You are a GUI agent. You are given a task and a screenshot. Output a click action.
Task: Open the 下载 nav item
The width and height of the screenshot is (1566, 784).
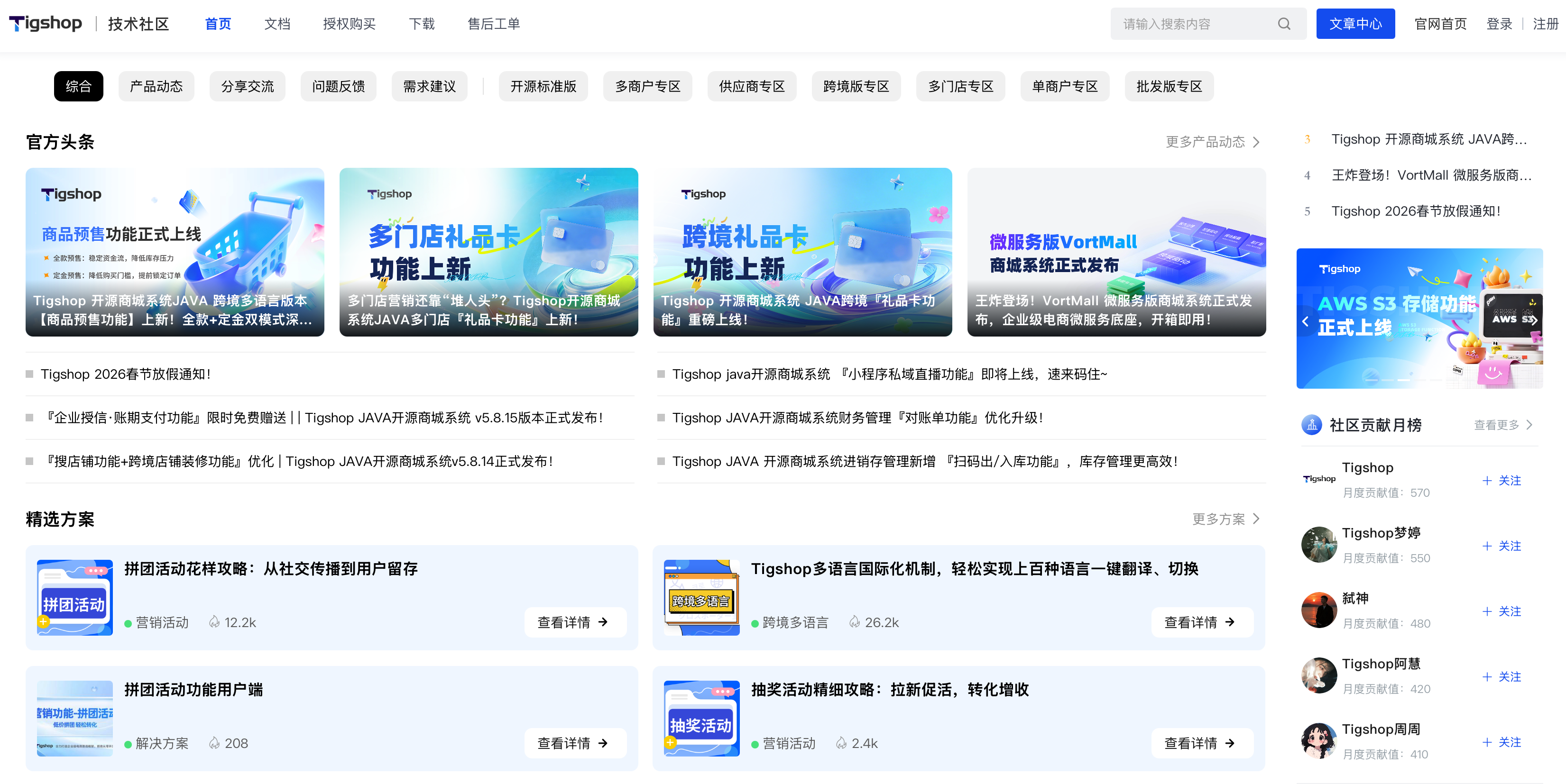pyautogui.click(x=422, y=24)
